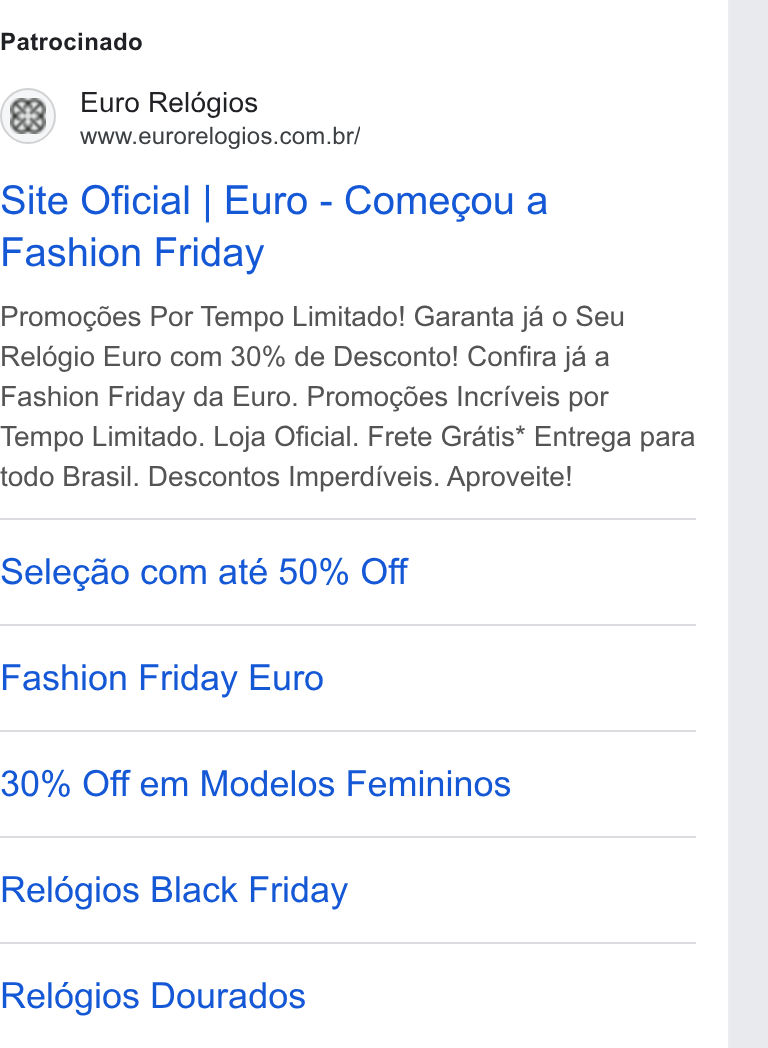Click 'Fashion Friday' on the headline's second line
Screen dimensions: 768x1048
[132, 253]
